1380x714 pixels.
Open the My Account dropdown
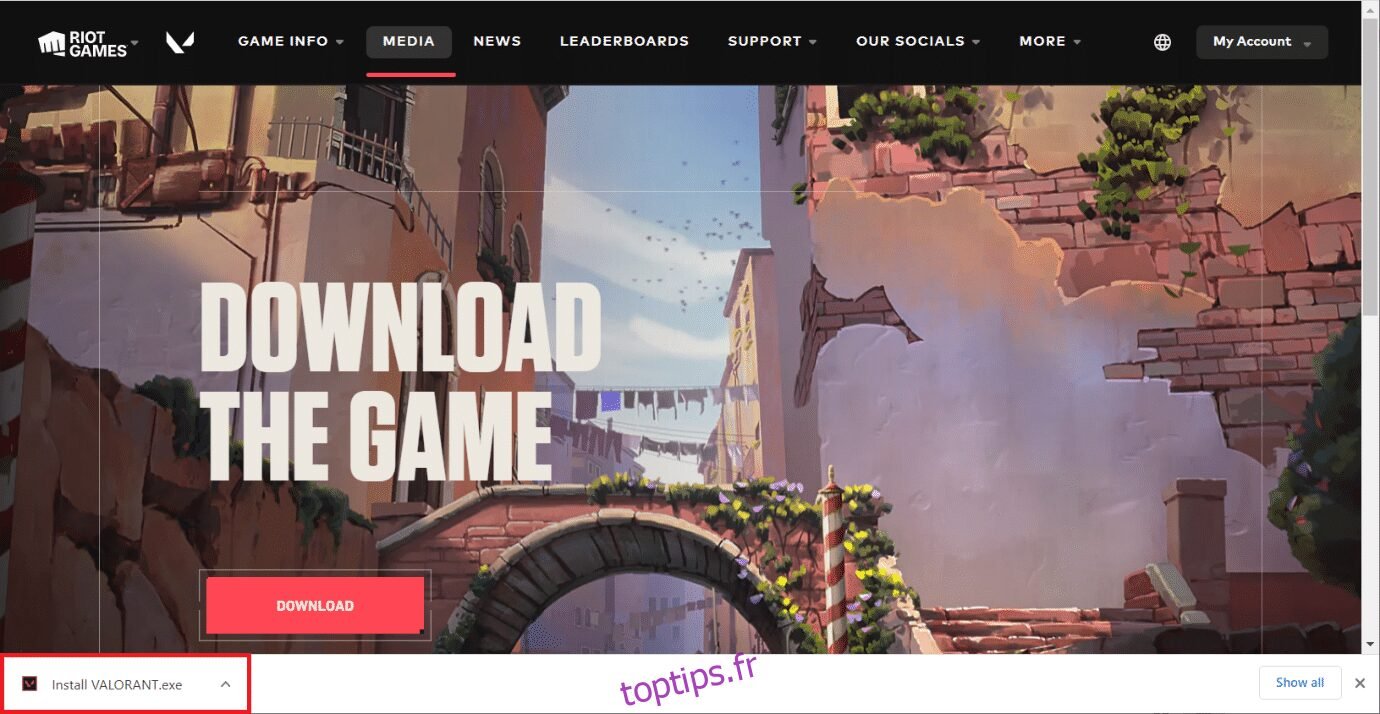click(x=1262, y=42)
